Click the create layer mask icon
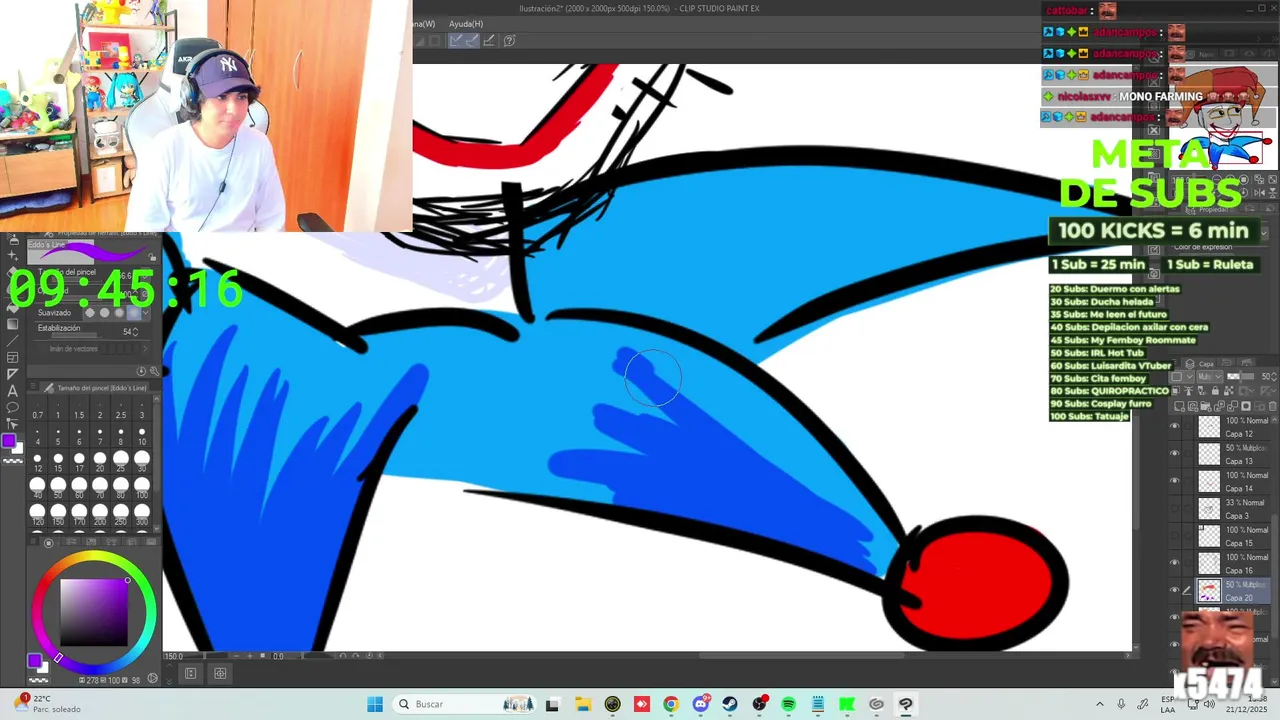The width and height of the screenshot is (1280, 720). 1246,406
